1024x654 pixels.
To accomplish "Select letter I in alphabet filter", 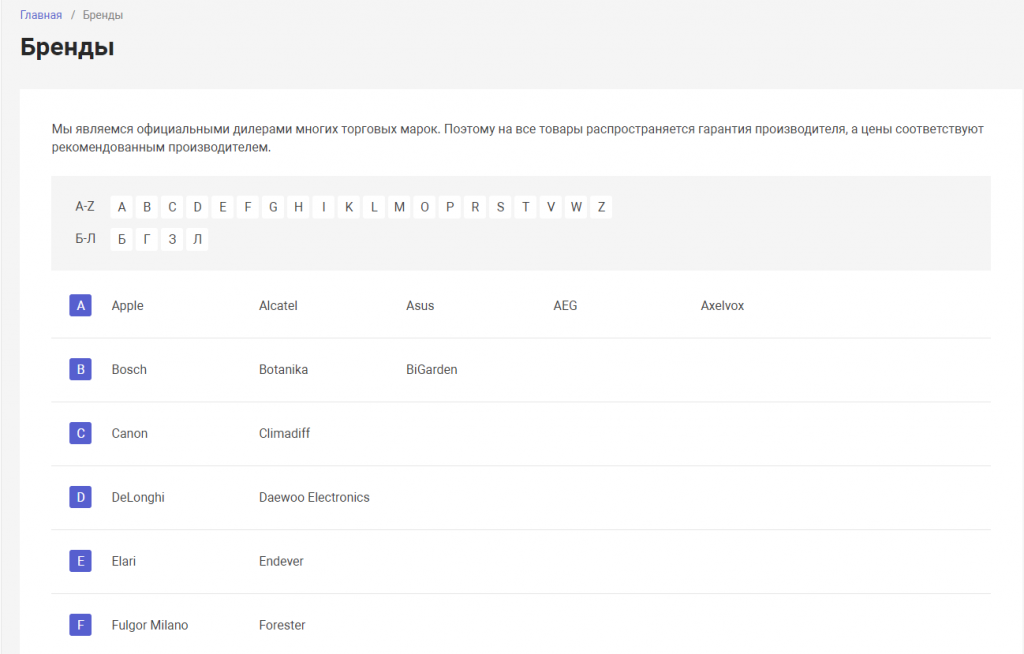I will tap(323, 207).
